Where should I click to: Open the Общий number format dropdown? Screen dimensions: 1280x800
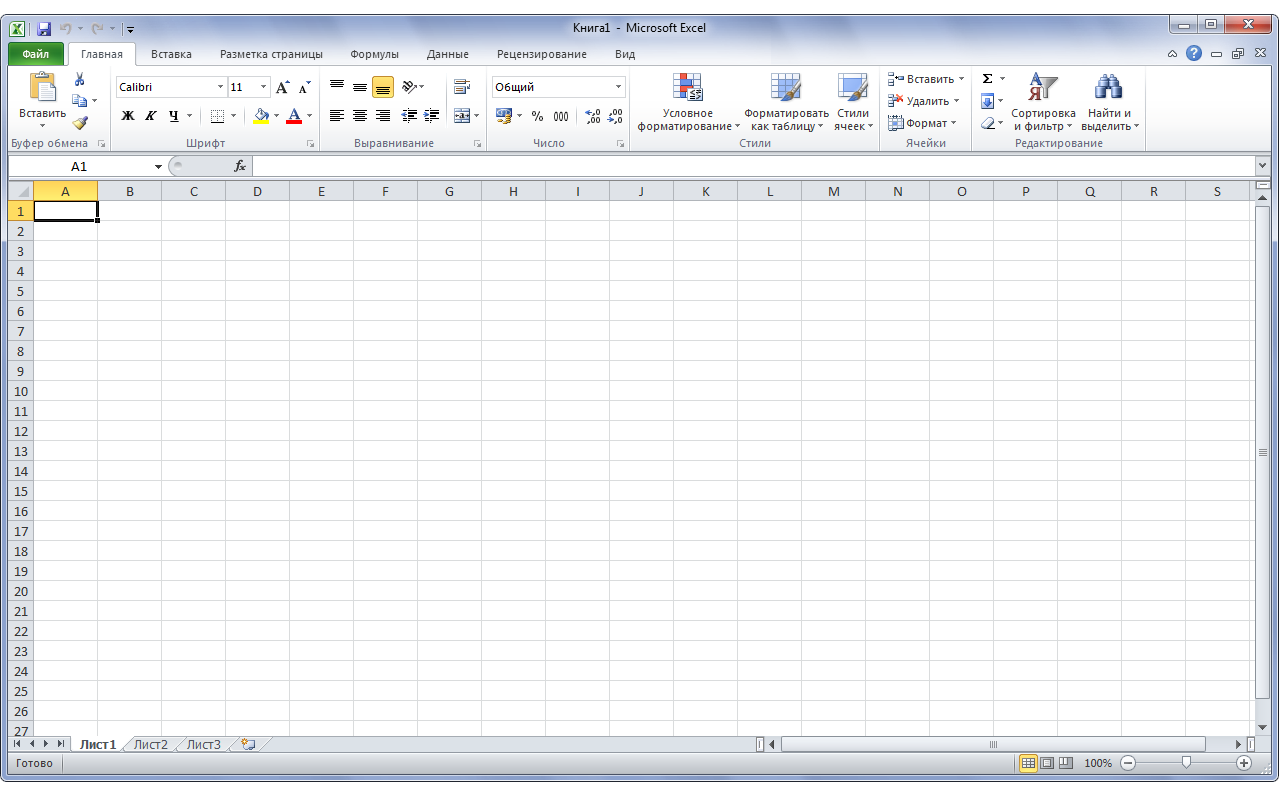click(618, 87)
